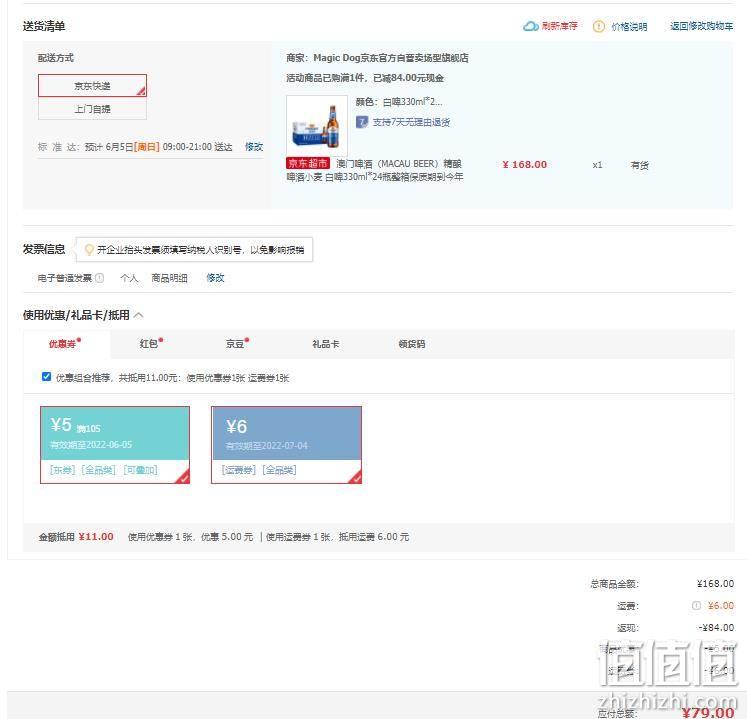The image size is (747, 719).
Task: Open the 价格说明 info icon
Action: pyautogui.click(x=598, y=26)
